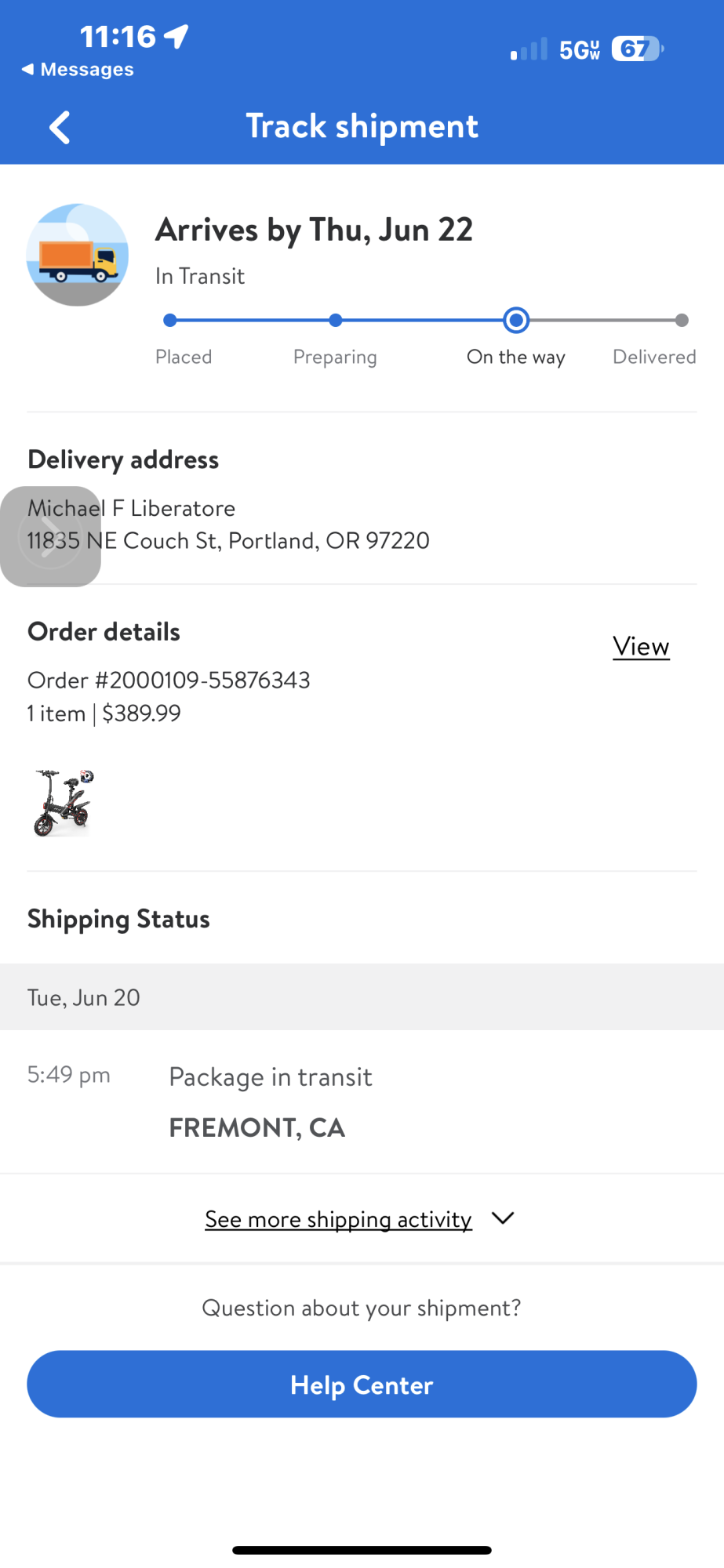The height and width of the screenshot is (1568, 724).
Task: Tap the Preparing step dot
Action: click(x=336, y=320)
